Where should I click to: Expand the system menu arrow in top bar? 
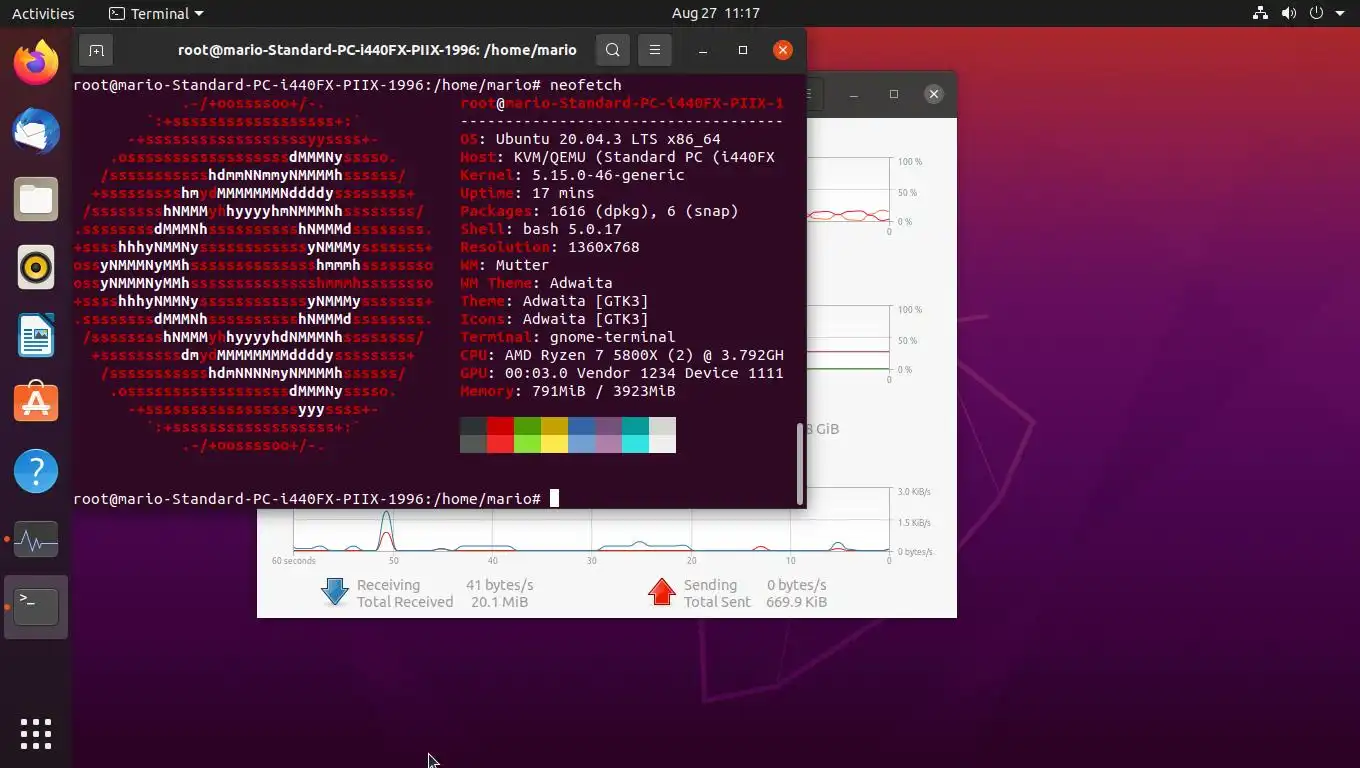pyautogui.click(x=1339, y=14)
